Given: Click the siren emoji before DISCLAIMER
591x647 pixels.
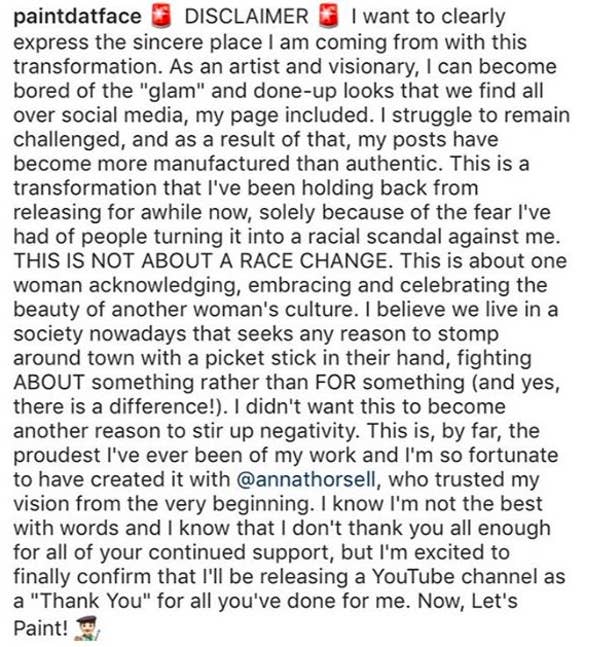Looking at the screenshot, I should pos(161,17).
